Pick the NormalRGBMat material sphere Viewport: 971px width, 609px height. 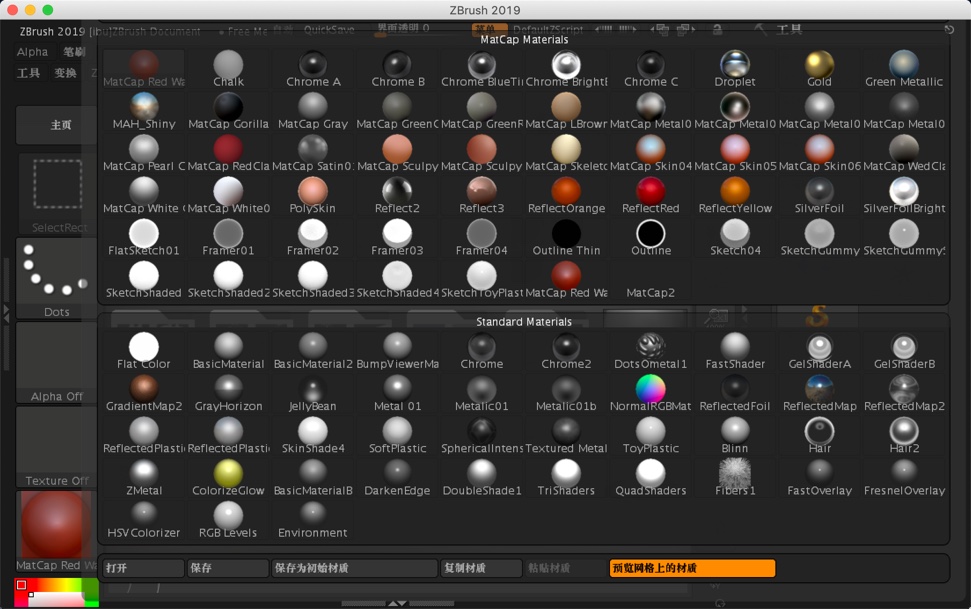650,390
